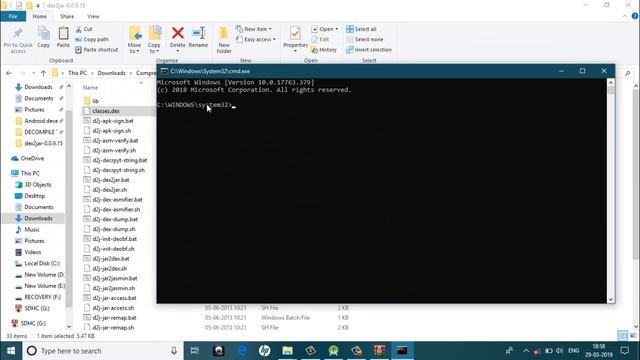The image size is (640, 360).
Task: Open the Action Center notifications icon
Action: click(x=624, y=351)
